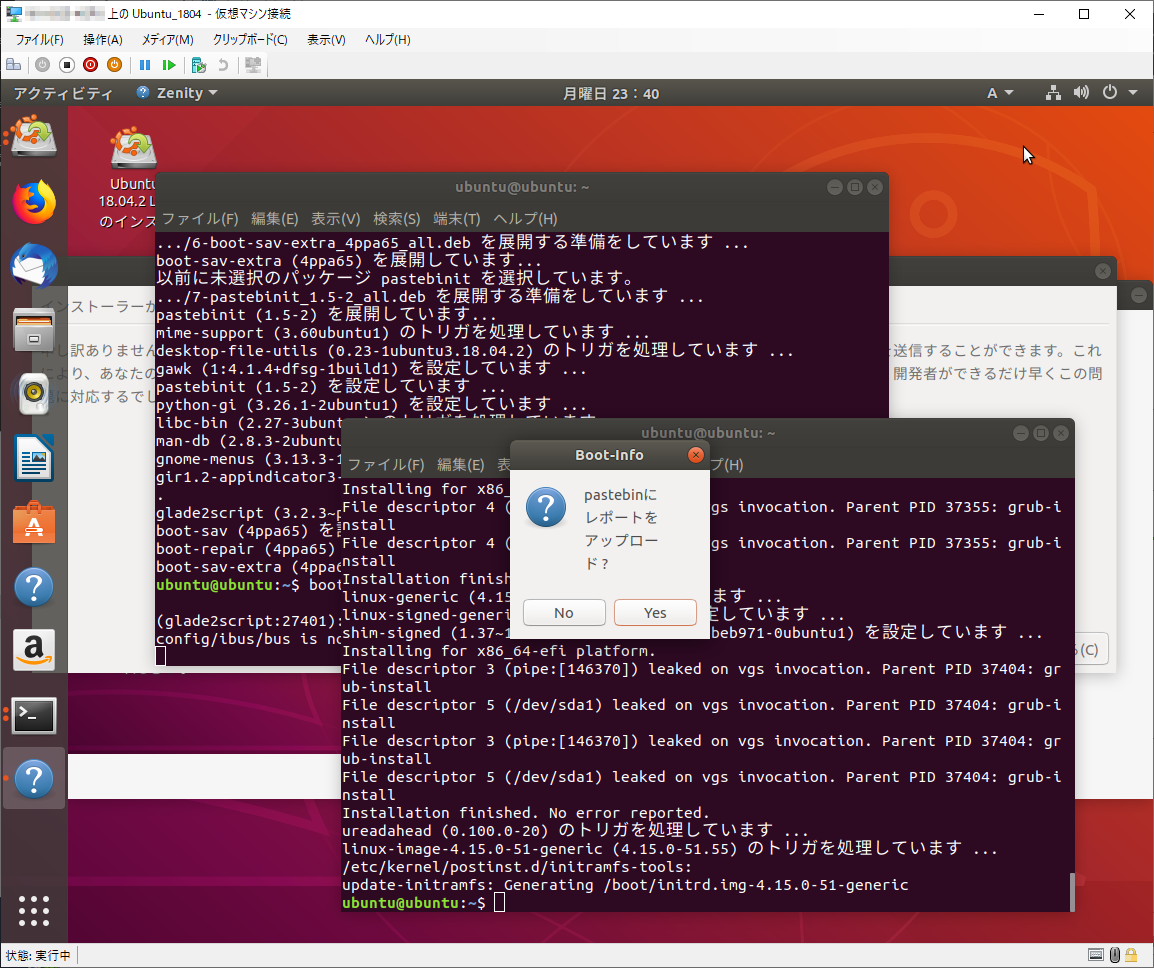1154x968 pixels.
Task: Open the power system menu
Action: [1120, 93]
